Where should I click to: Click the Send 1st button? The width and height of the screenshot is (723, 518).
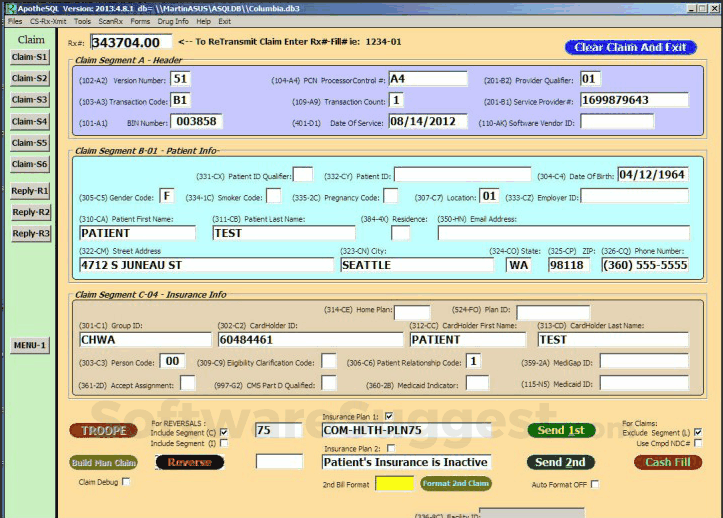click(x=561, y=430)
